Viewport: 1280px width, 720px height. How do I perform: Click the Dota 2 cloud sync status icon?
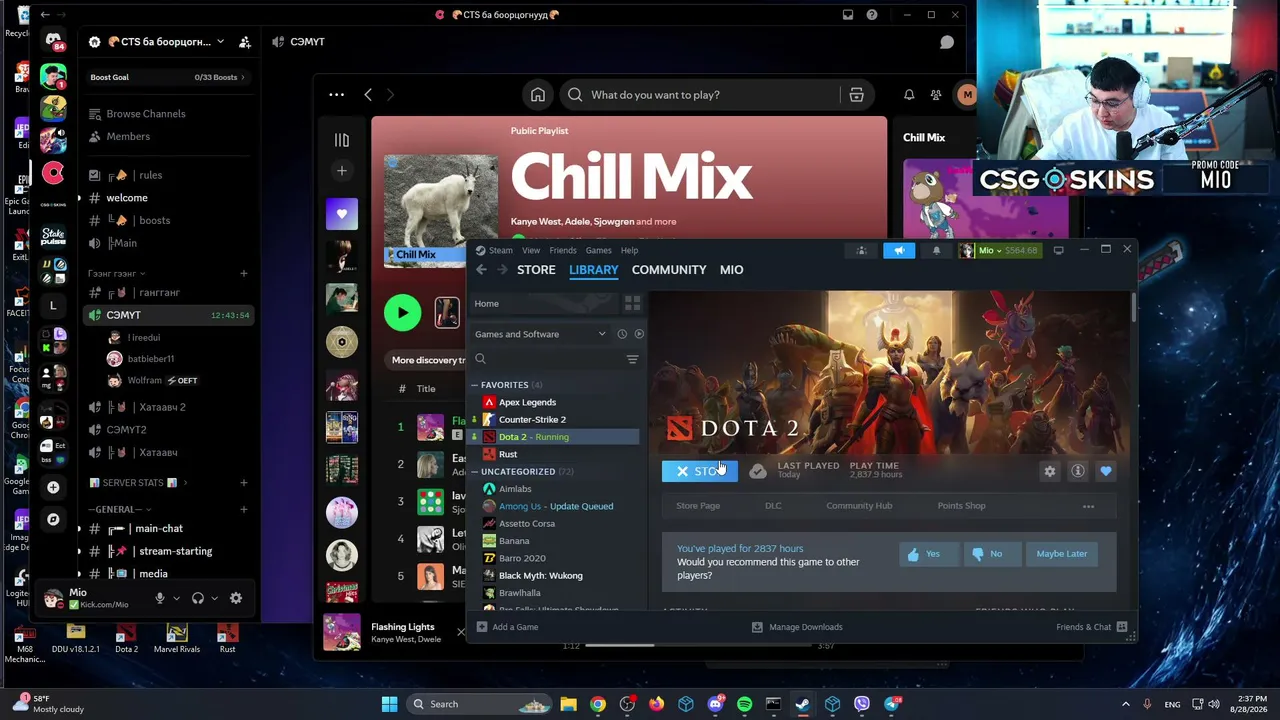pos(758,471)
